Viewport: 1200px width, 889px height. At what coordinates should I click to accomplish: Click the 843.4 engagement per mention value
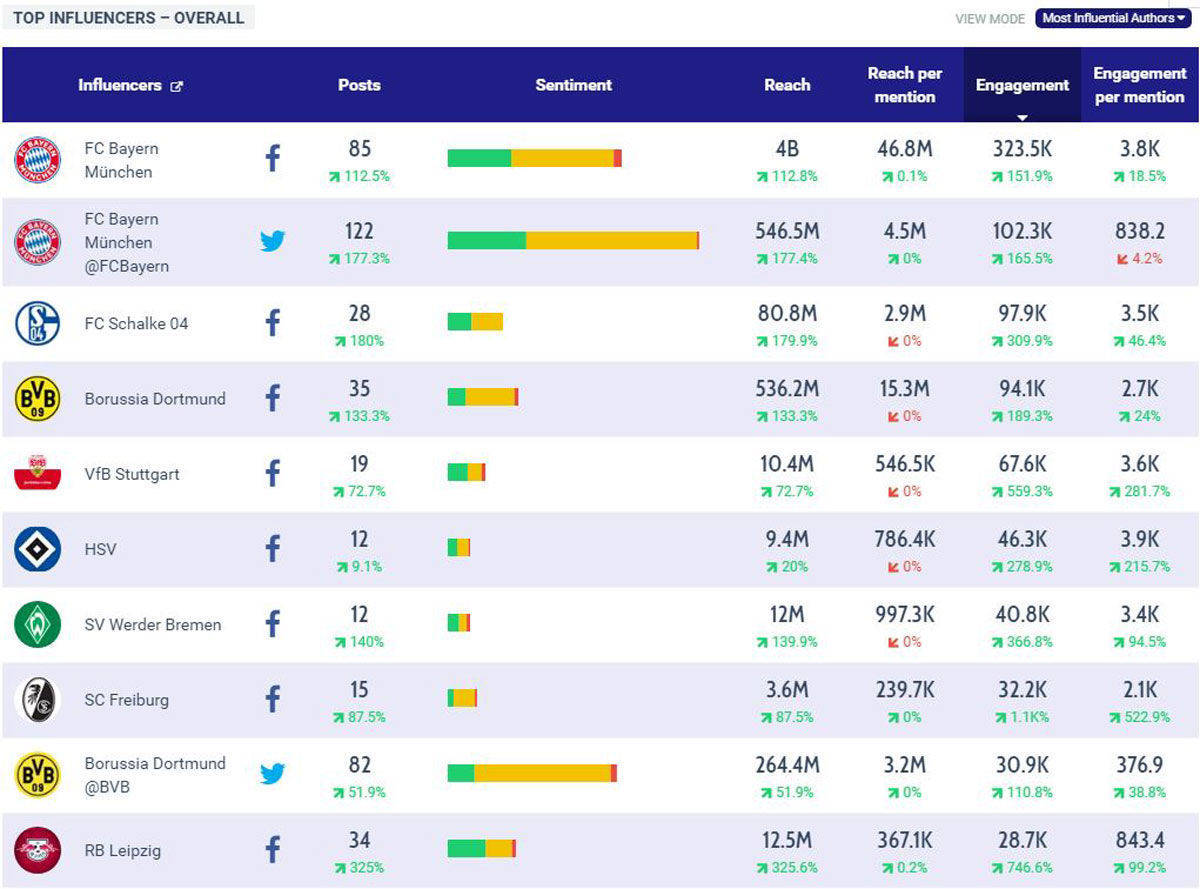(x=1140, y=840)
